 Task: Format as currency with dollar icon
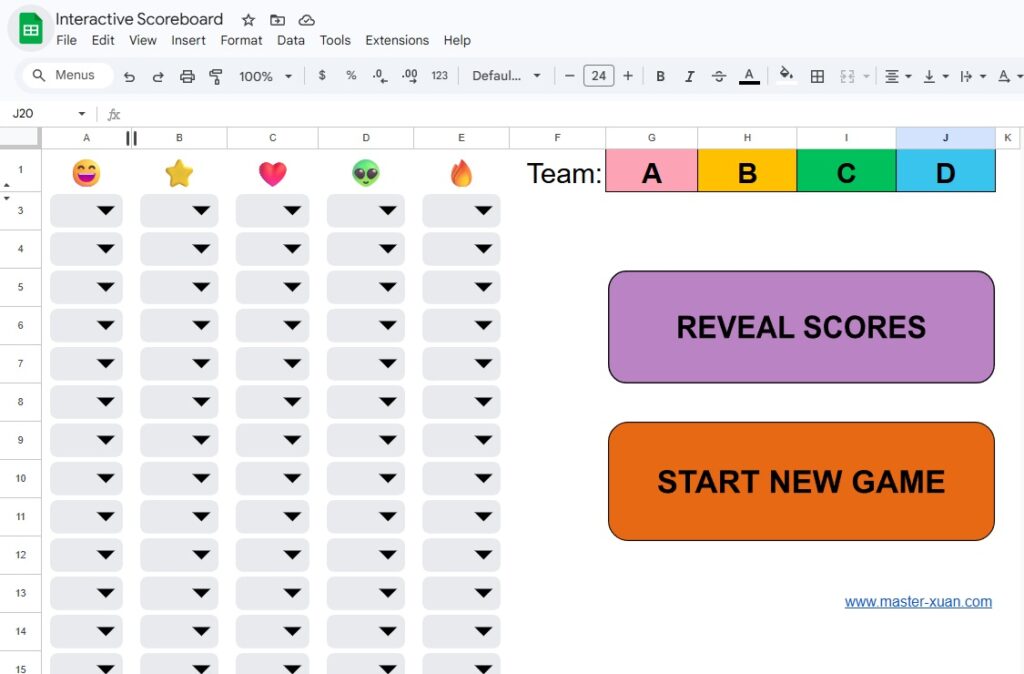321,76
